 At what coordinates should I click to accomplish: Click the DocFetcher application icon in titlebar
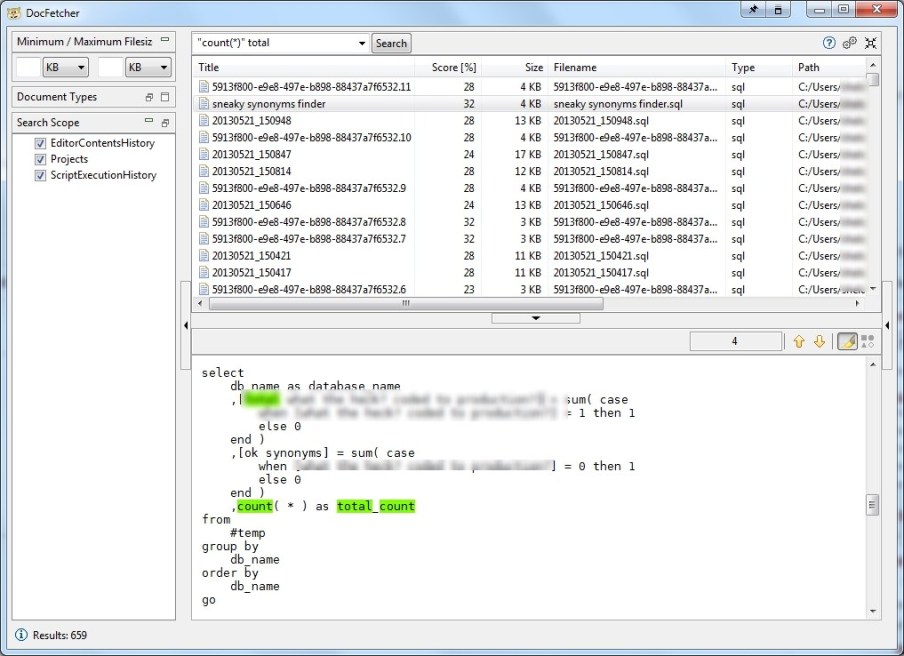point(11,12)
